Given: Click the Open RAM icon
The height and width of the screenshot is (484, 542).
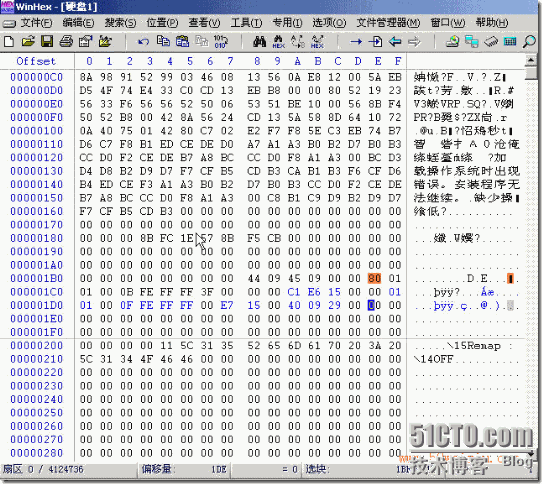Looking at the screenshot, I should click(x=491, y=42).
